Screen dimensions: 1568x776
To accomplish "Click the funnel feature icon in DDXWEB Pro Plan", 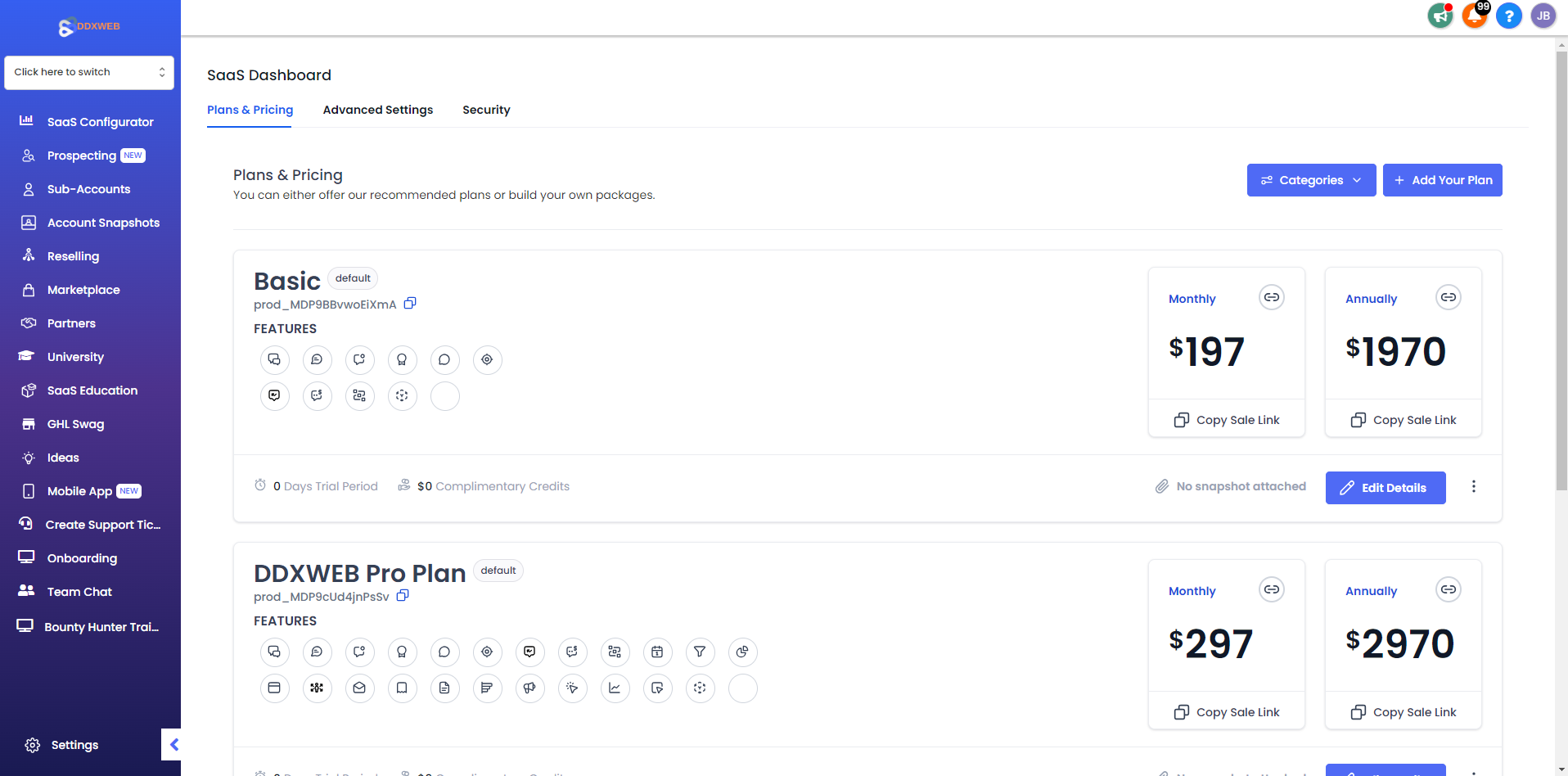I will click(x=700, y=652).
